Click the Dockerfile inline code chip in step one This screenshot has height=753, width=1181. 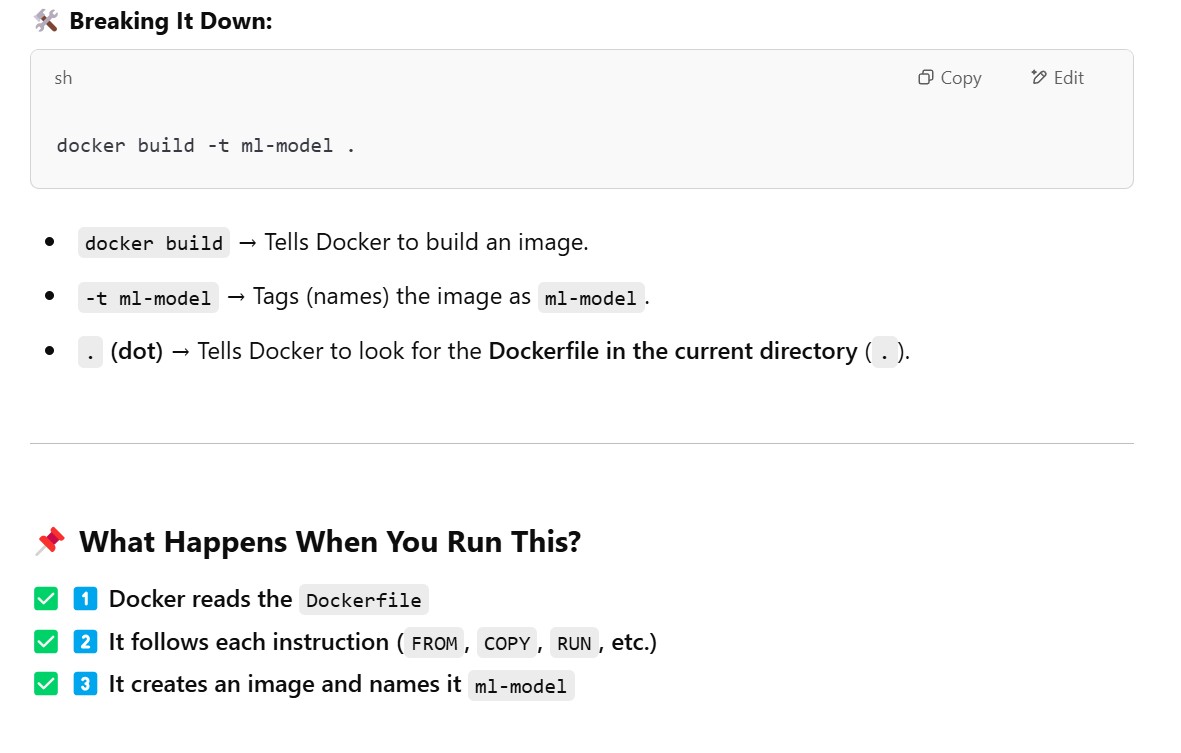pyautogui.click(x=364, y=600)
